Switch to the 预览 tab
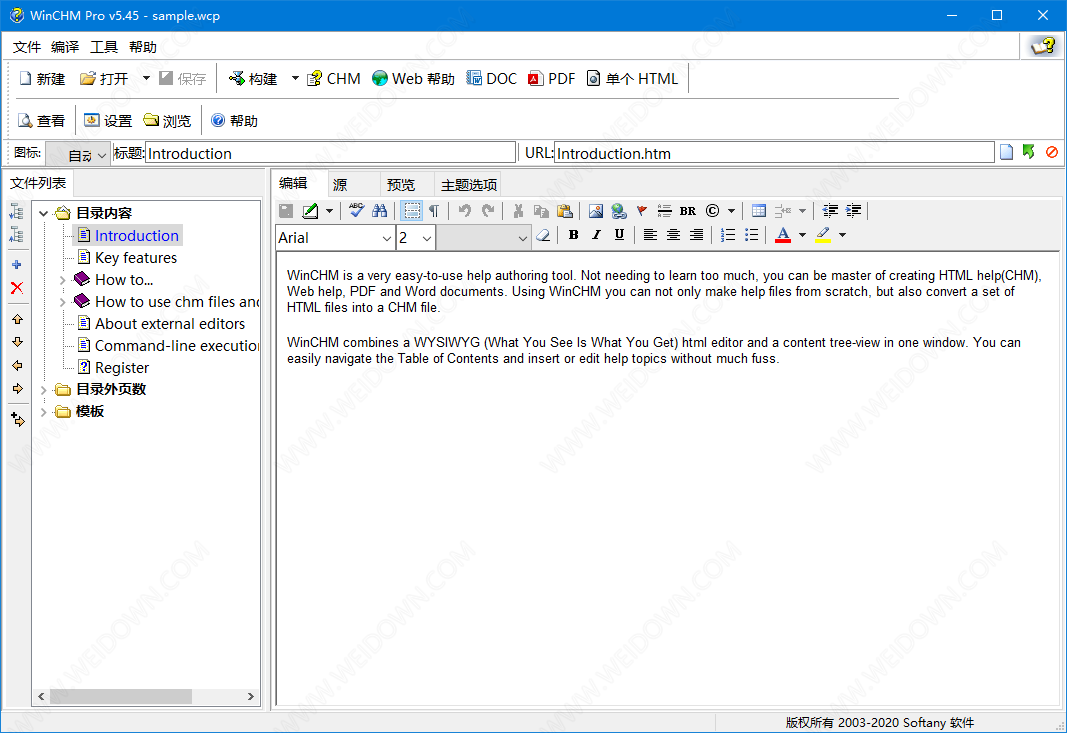Image resolution: width=1067 pixels, height=733 pixels. tap(401, 185)
